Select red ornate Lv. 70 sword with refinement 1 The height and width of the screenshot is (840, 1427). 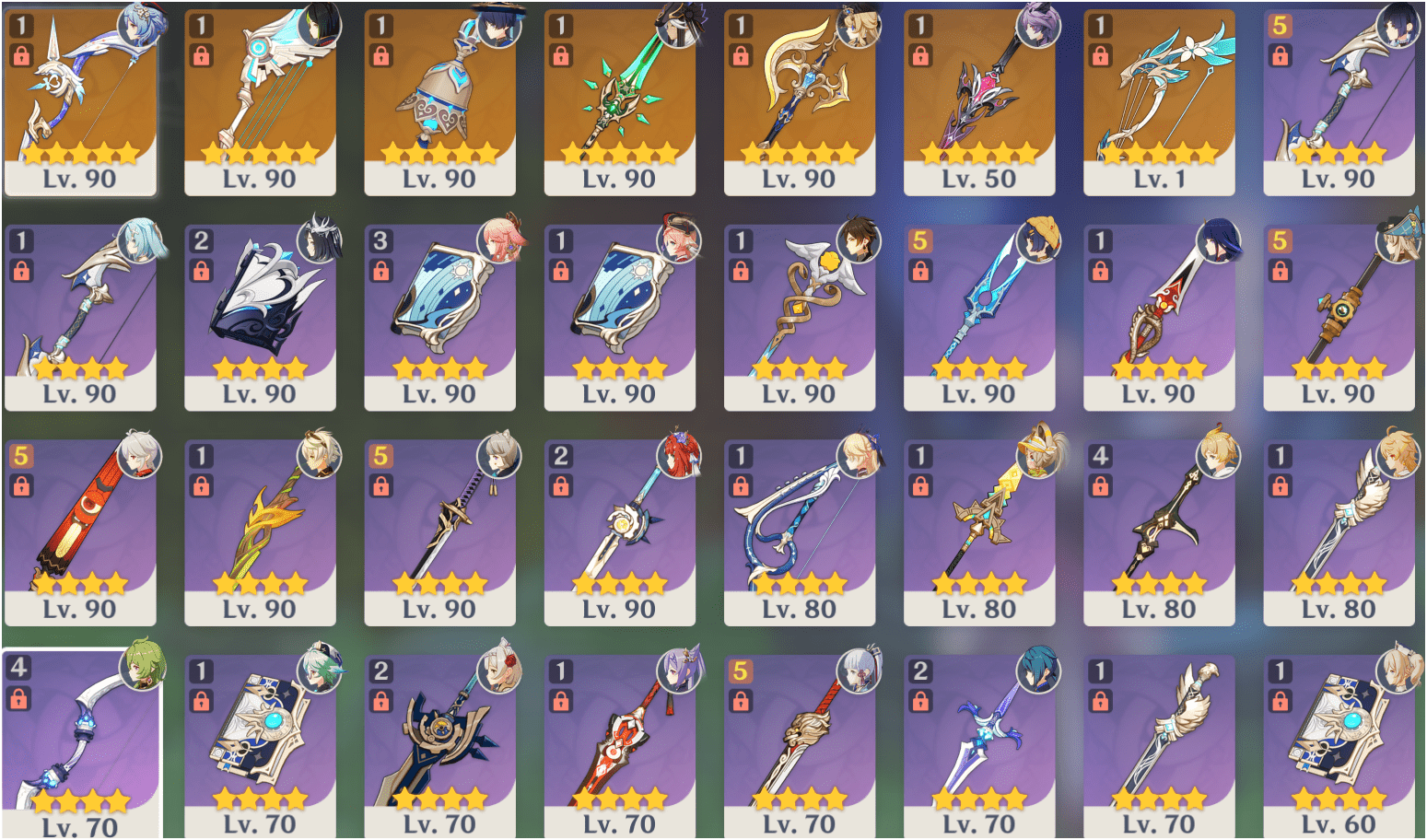(x=619, y=746)
